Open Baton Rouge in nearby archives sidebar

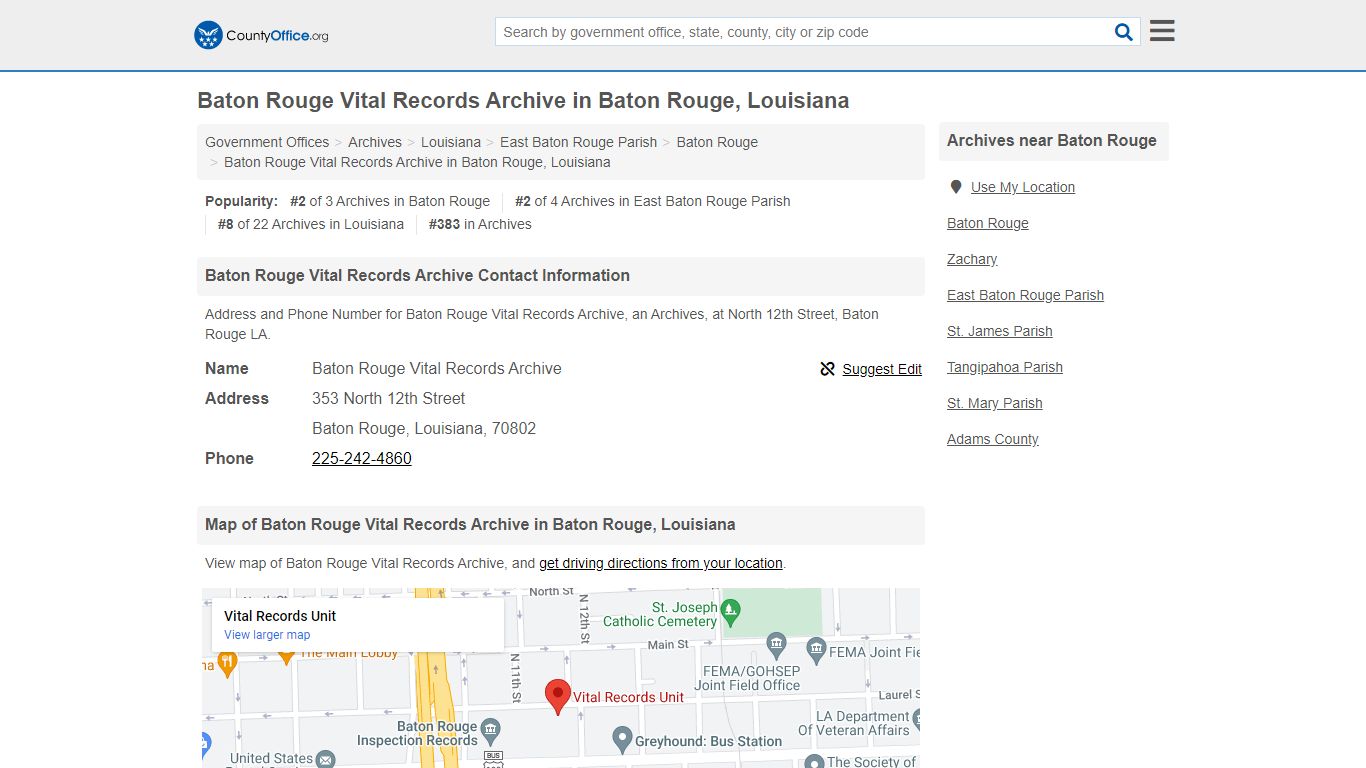pos(988,223)
